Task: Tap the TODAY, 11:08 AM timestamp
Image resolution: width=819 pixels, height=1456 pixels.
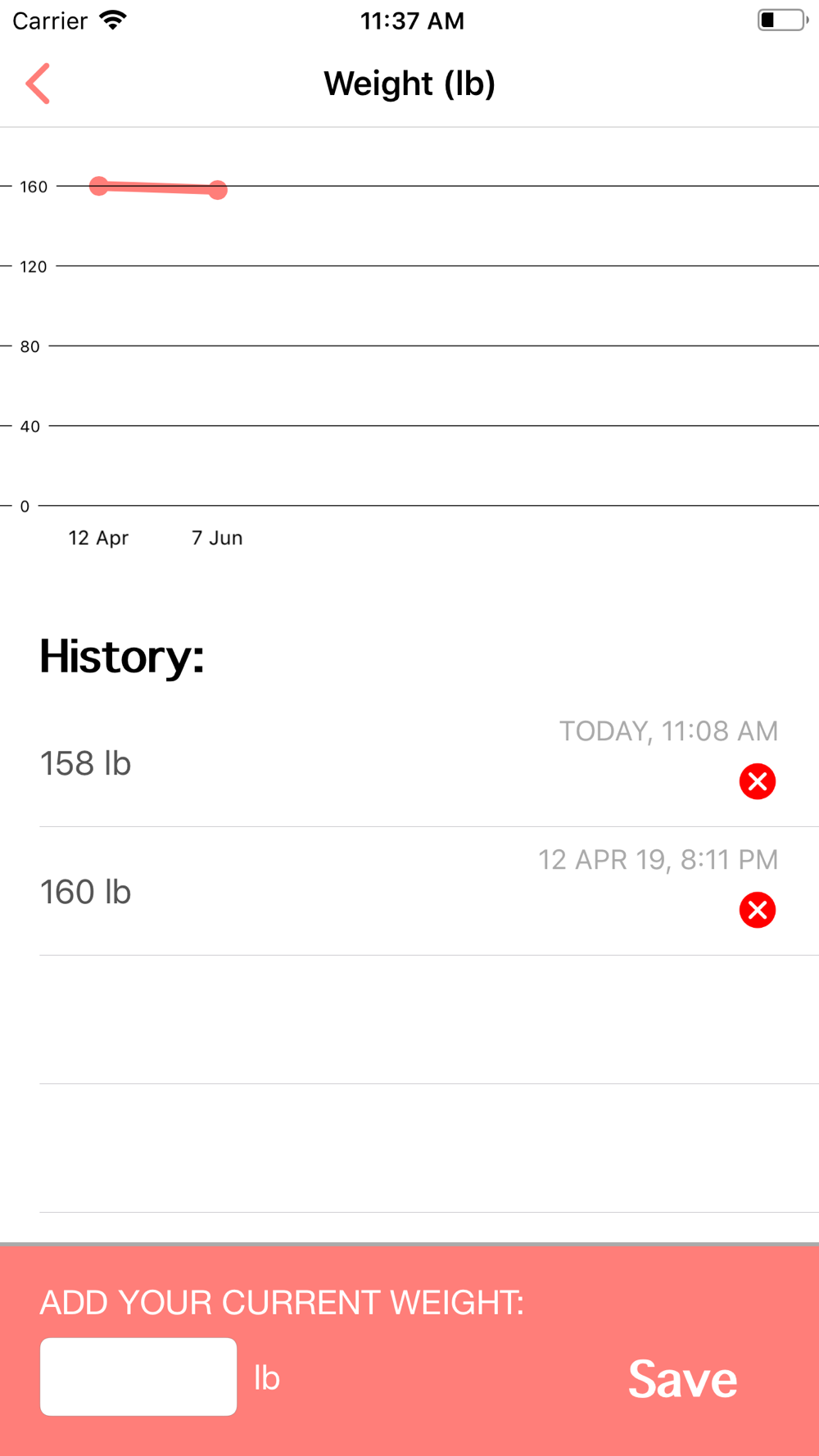Action: point(668,731)
